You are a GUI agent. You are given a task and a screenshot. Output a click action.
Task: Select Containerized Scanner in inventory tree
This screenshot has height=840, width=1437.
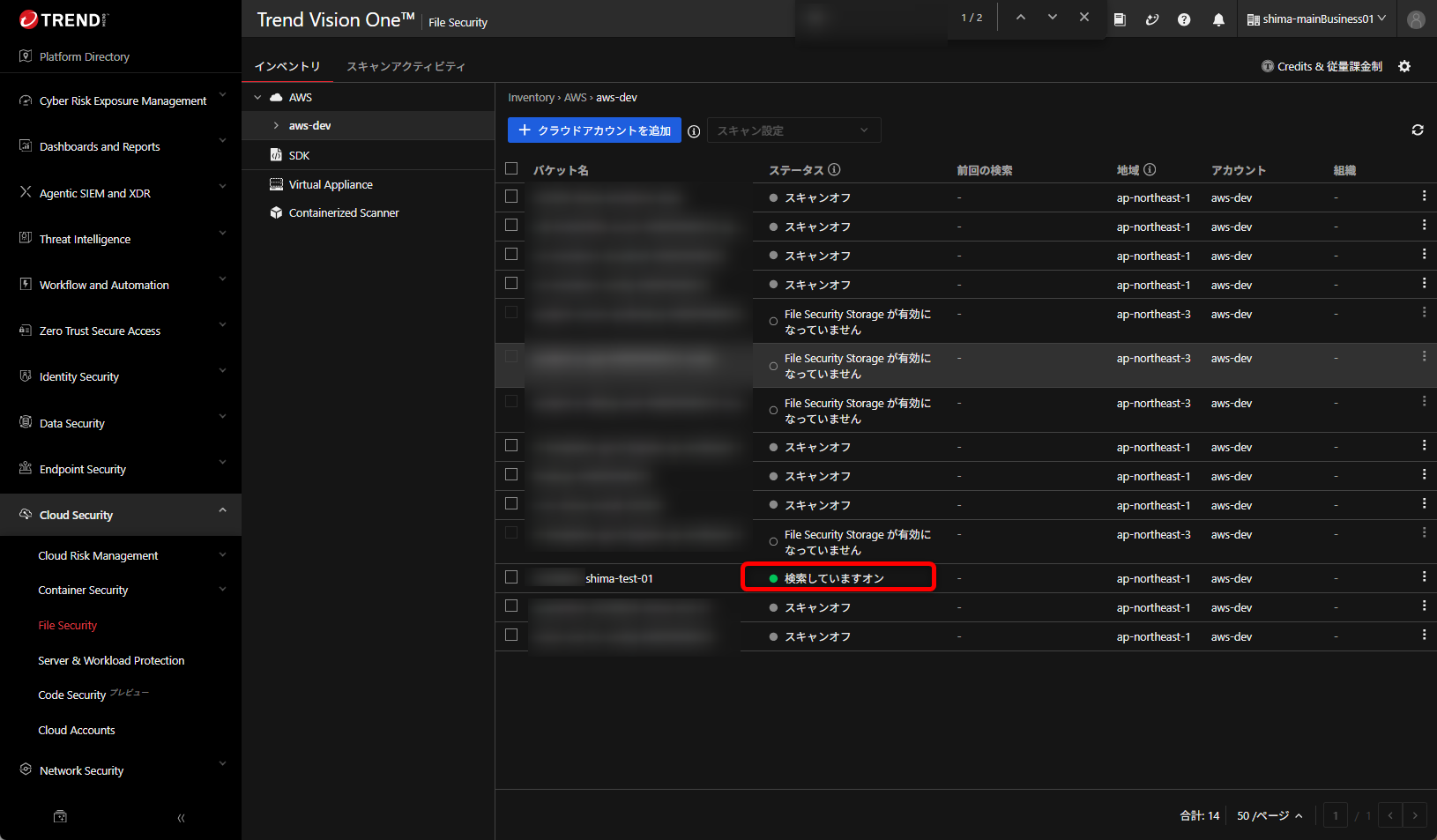(x=344, y=212)
